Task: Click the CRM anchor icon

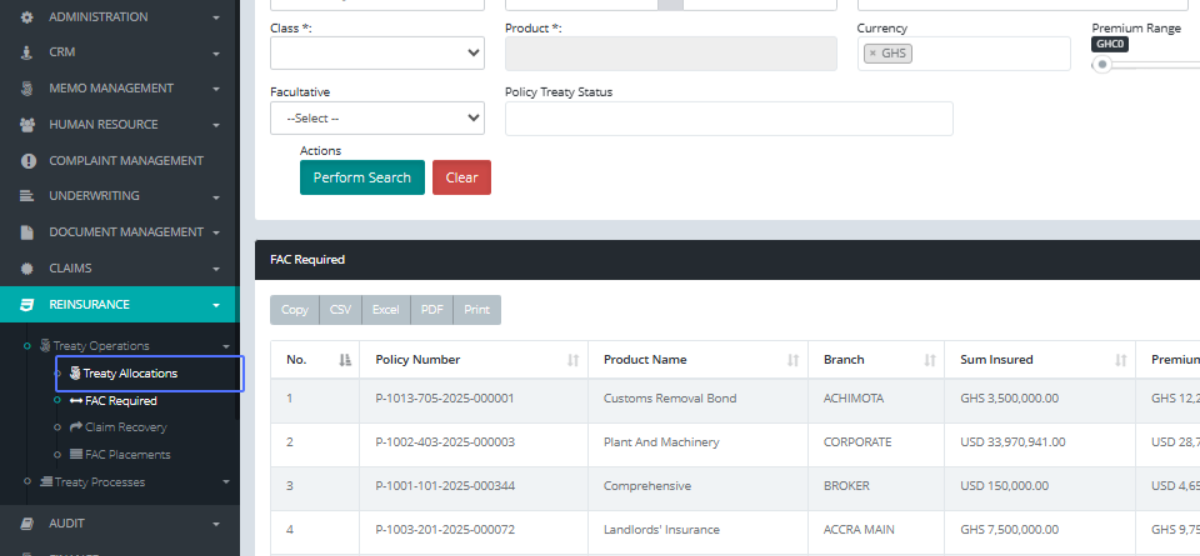Action: [27, 52]
